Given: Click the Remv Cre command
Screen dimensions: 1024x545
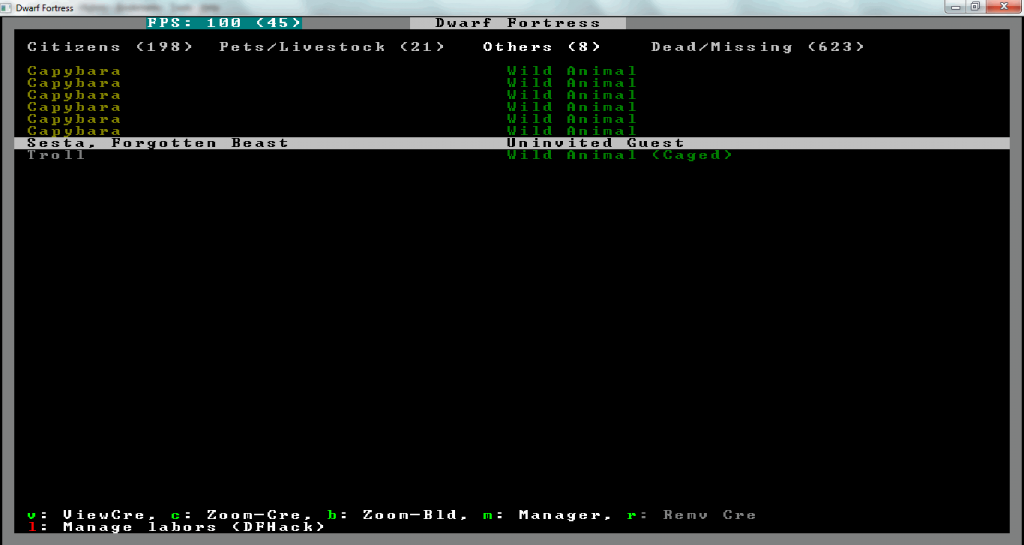Looking at the screenshot, I should [x=691, y=515].
